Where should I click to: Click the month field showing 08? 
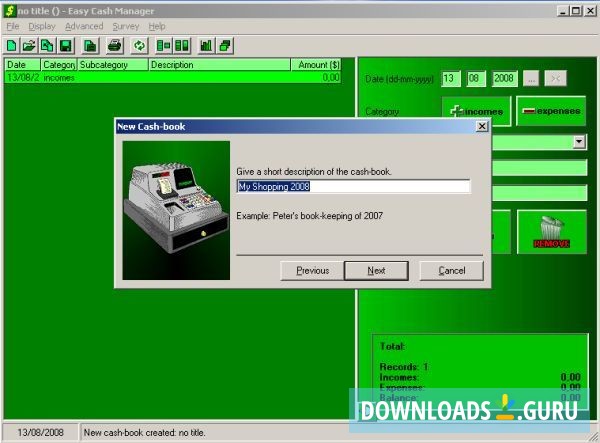pos(476,79)
